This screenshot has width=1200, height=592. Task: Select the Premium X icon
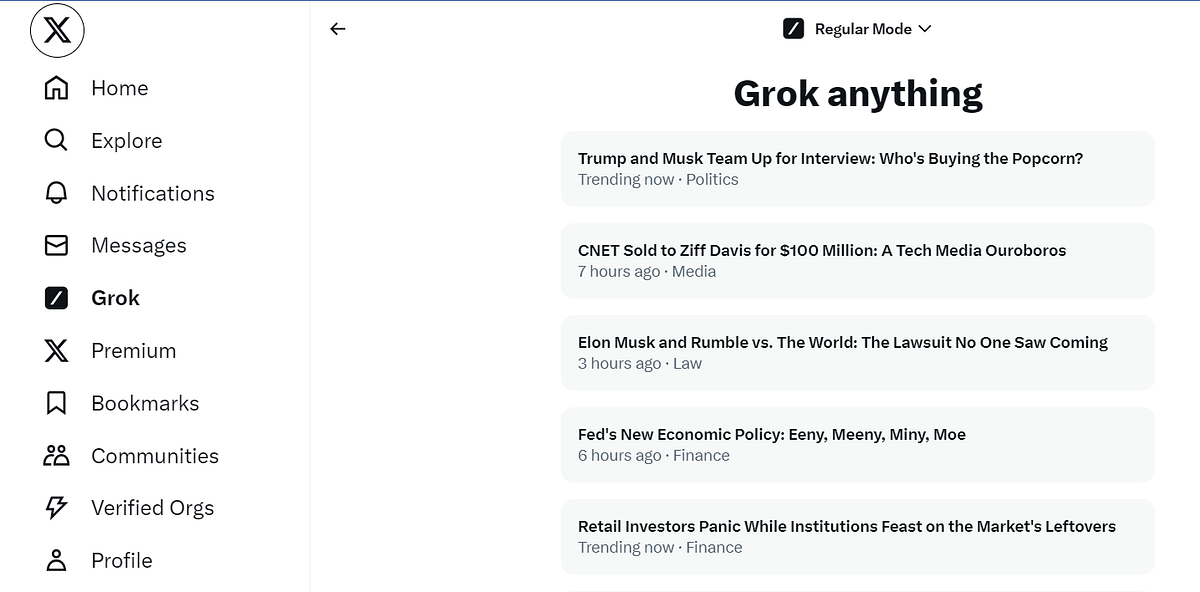(56, 350)
